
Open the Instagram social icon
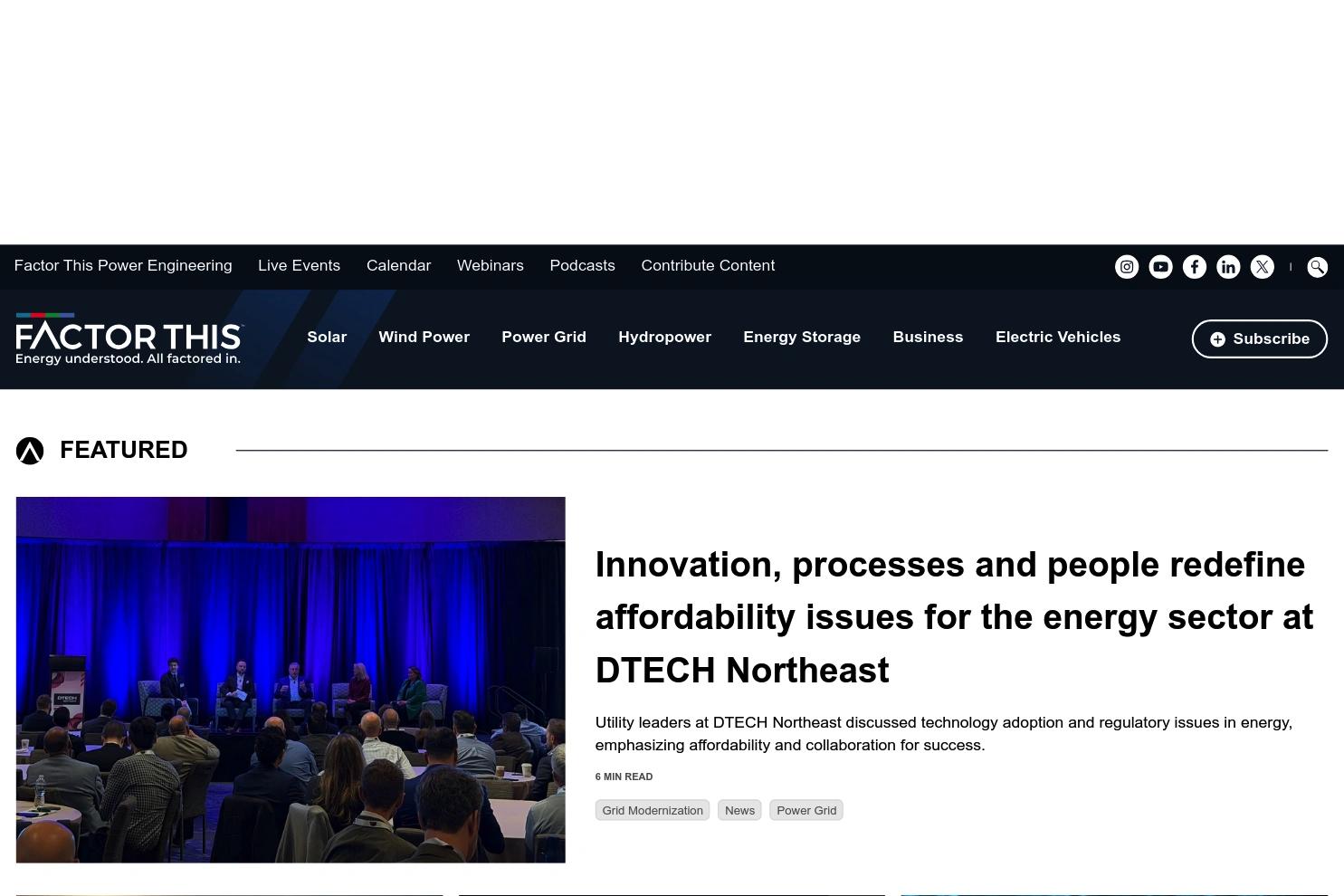[1127, 267]
